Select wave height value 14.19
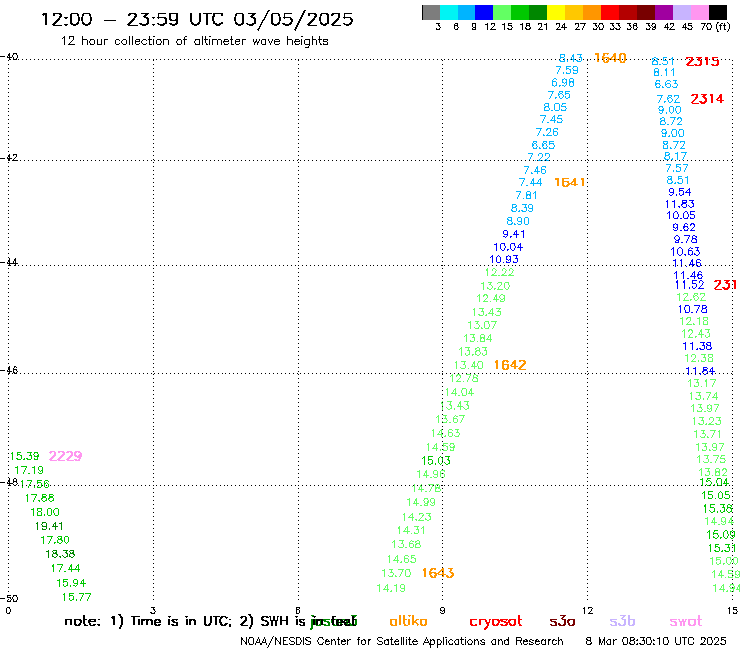The width and height of the screenshot is (740, 650). coord(391,588)
